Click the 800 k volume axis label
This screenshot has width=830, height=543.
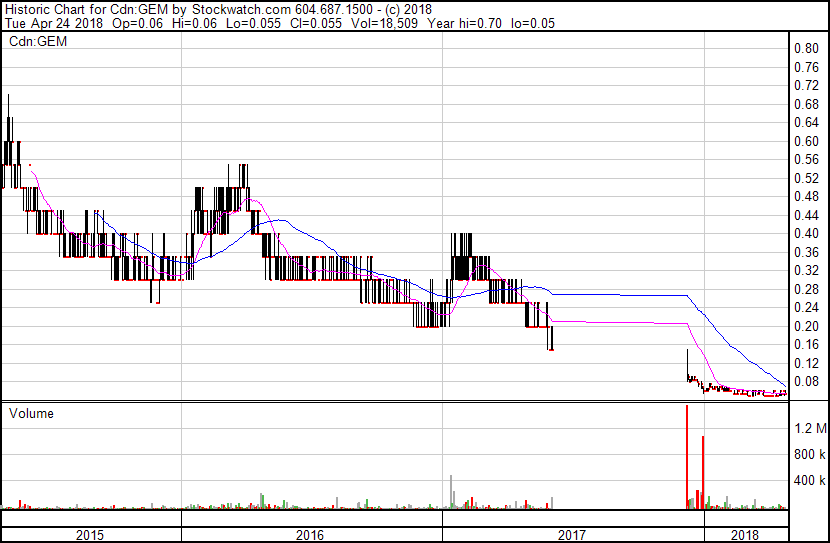click(809, 455)
